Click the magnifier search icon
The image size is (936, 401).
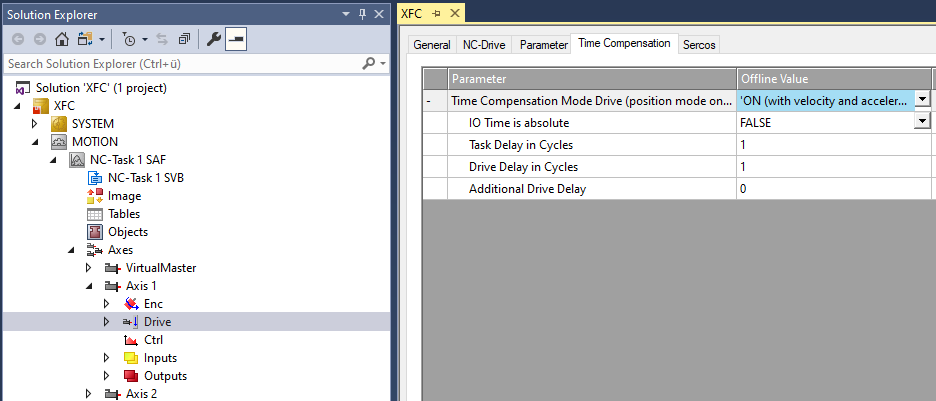click(x=369, y=63)
